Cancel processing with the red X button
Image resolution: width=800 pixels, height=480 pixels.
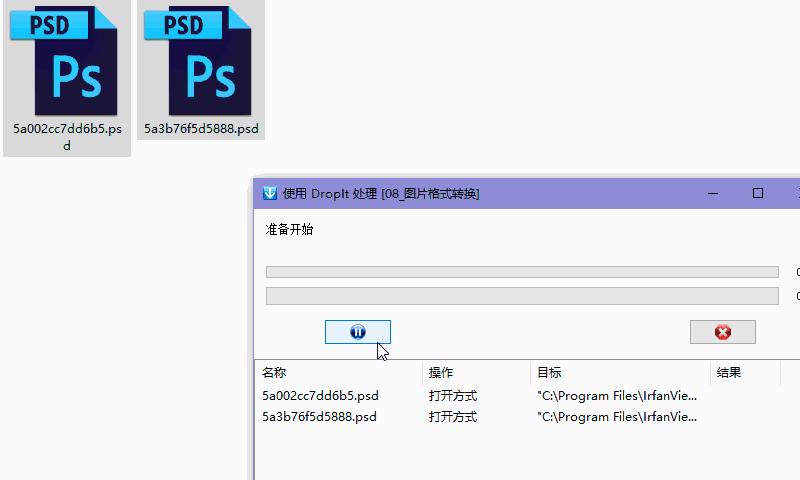[722, 332]
